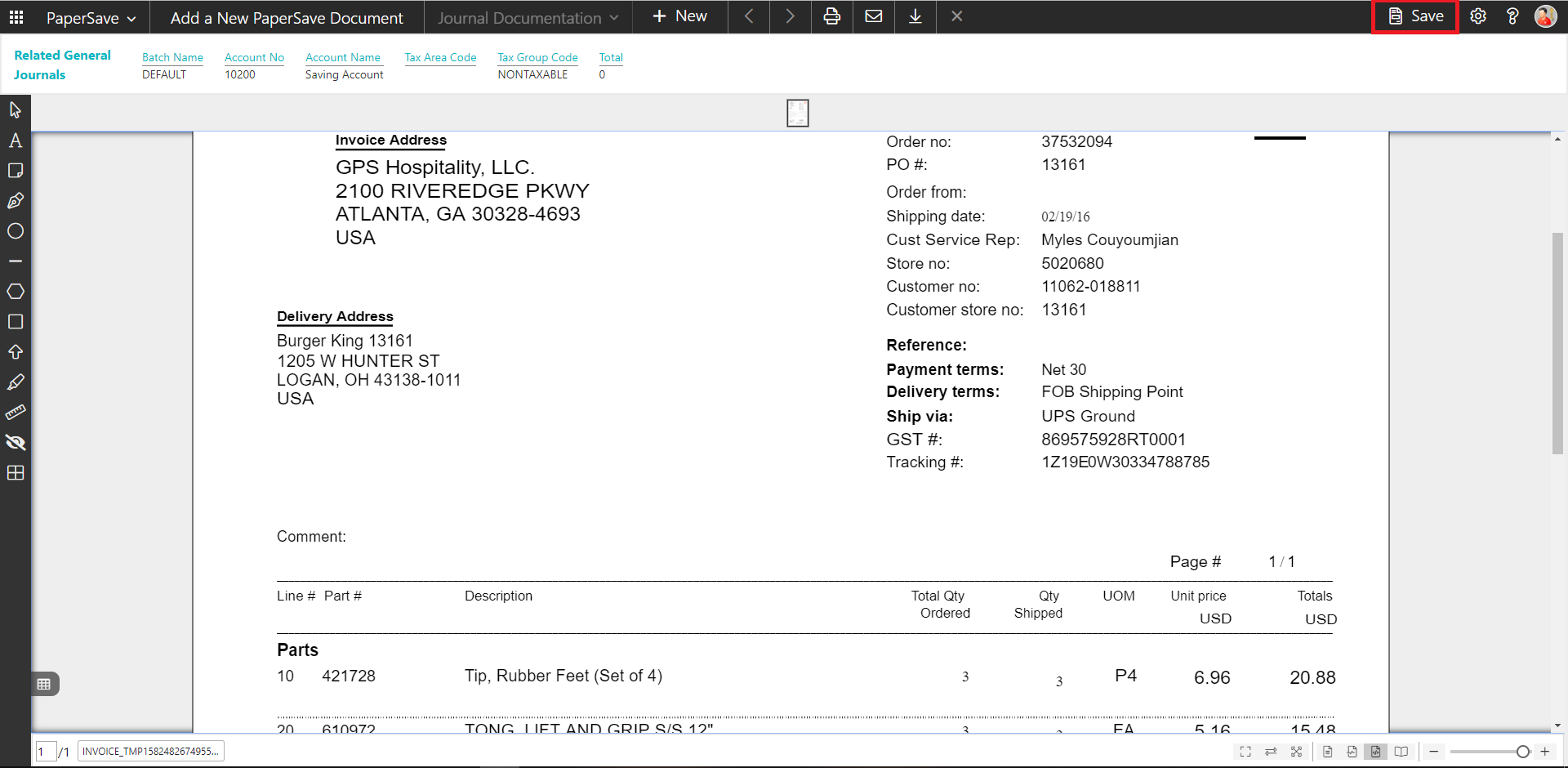Screen dimensions: 1568x768
Task: Expand the Journal Documentation dropdown
Action: (528, 18)
